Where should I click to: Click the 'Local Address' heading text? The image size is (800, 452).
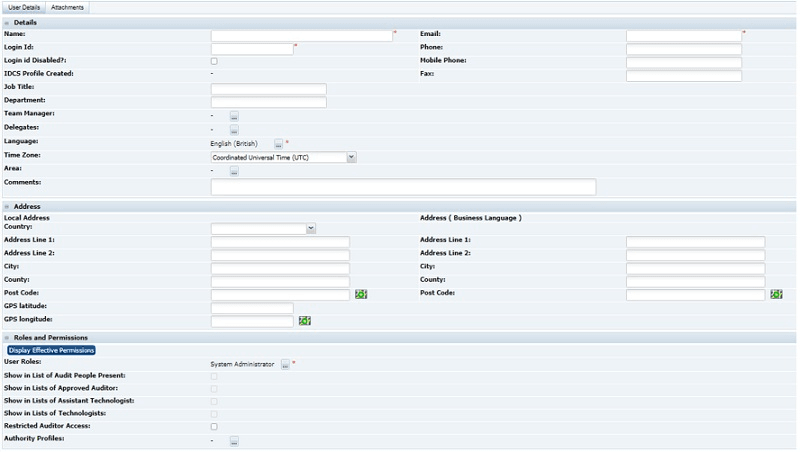point(27,218)
